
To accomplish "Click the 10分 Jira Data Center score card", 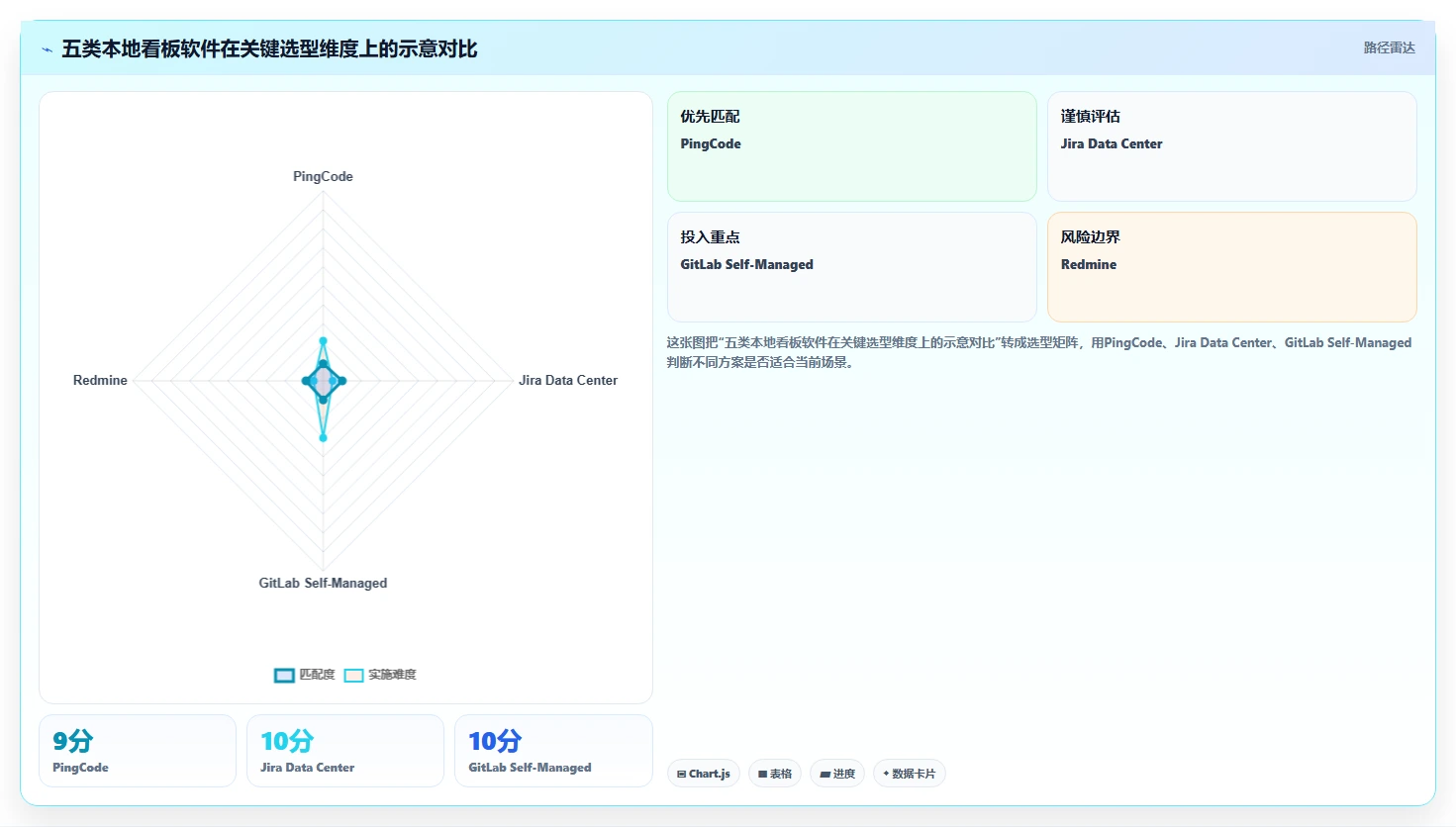I will pyautogui.click(x=345, y=751).
